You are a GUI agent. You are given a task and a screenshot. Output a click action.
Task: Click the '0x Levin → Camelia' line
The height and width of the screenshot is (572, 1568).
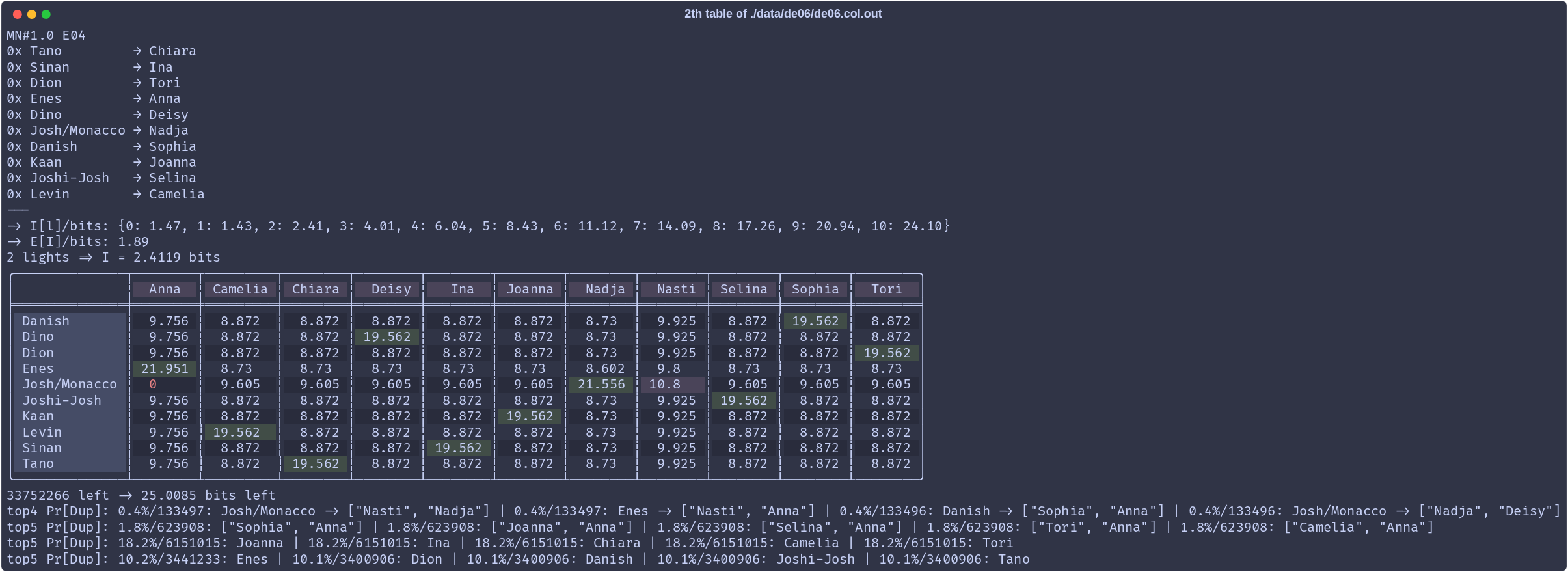pyautogui.click(x=105, y=194)
